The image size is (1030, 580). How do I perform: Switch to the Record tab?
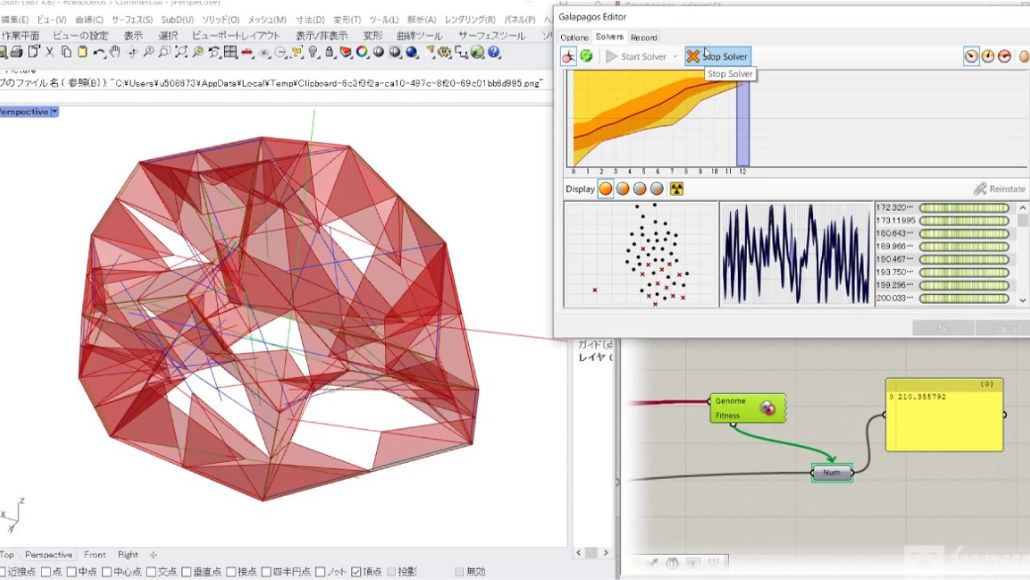tap(644, 37)
